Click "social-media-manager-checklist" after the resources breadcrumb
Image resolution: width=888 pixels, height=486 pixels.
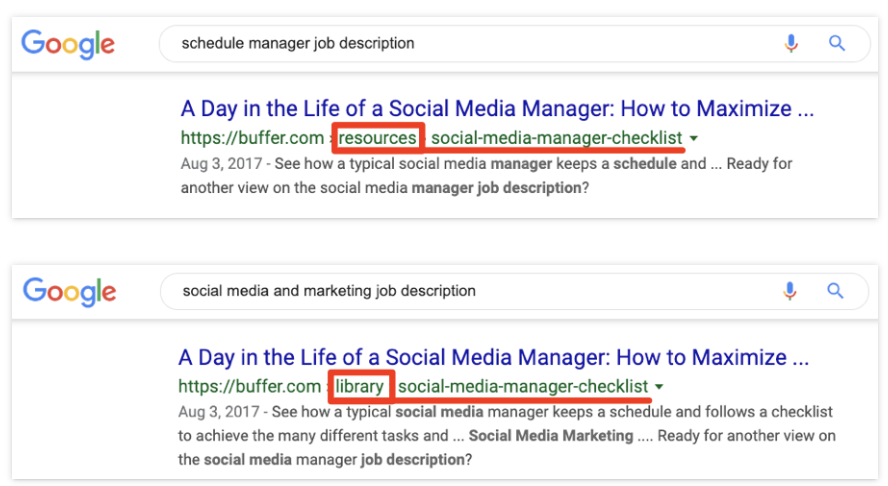coord(556,138)
